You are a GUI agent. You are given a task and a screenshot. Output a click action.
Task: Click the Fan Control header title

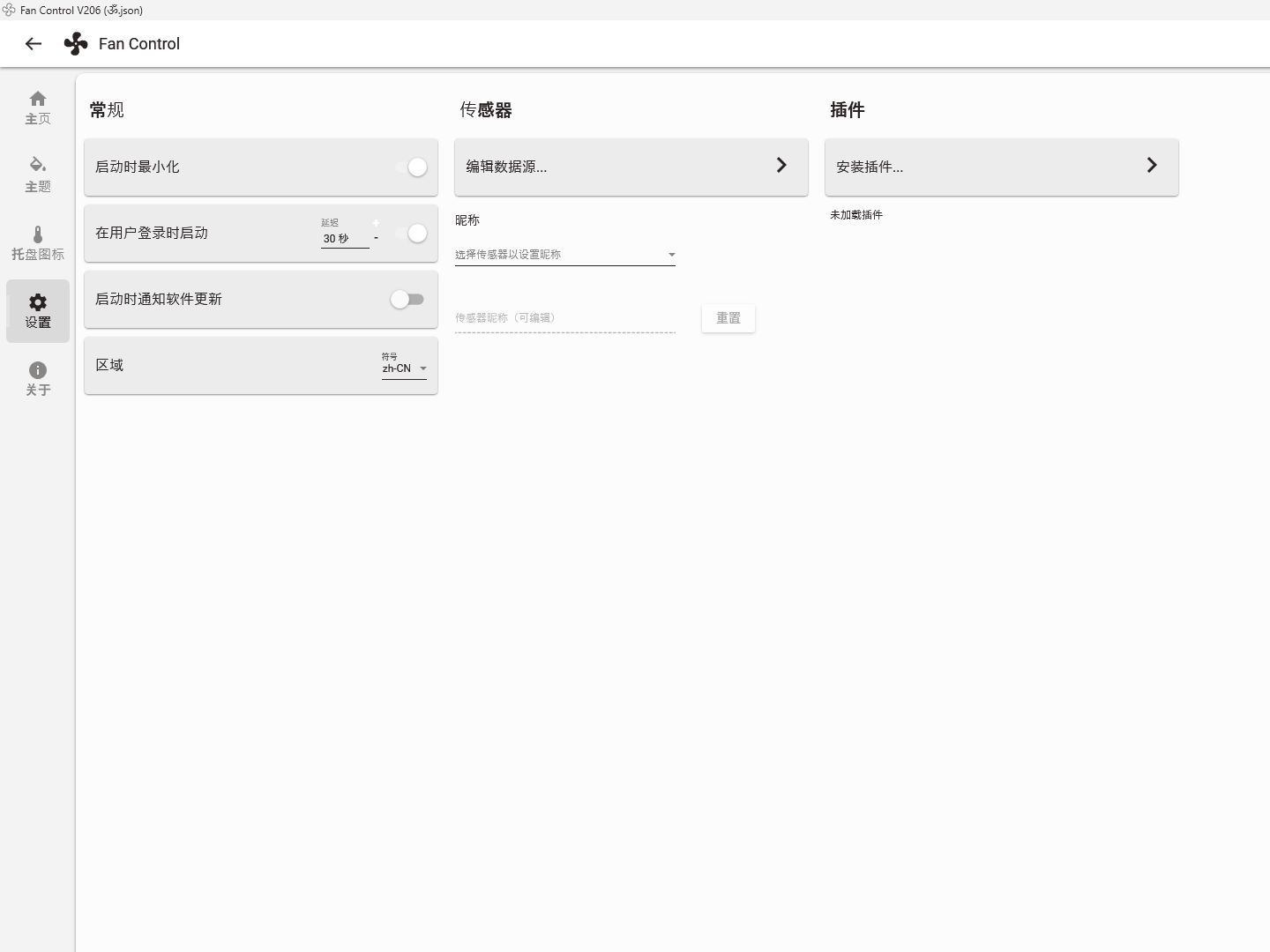(x=139, y=44)
